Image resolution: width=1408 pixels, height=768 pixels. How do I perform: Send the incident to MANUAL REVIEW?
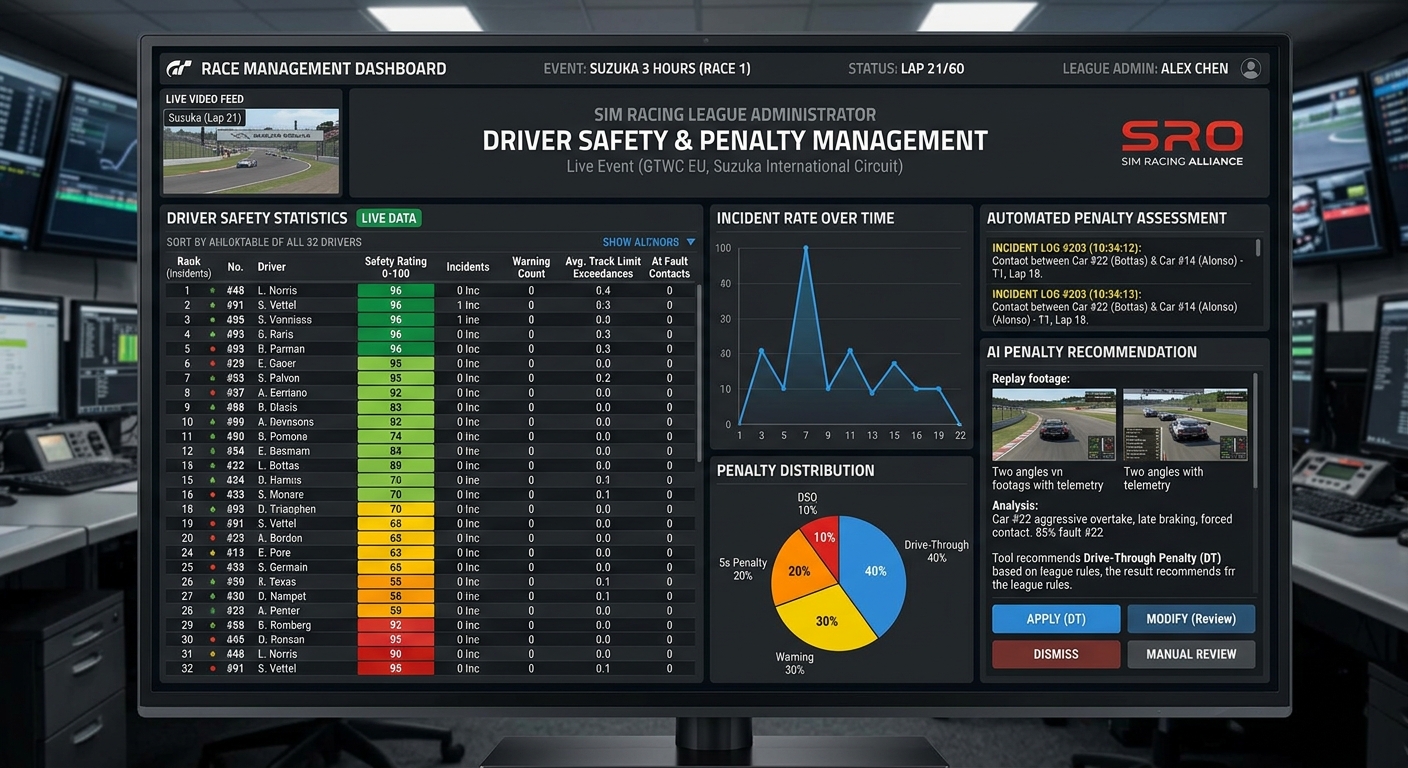pos(1191,654)
